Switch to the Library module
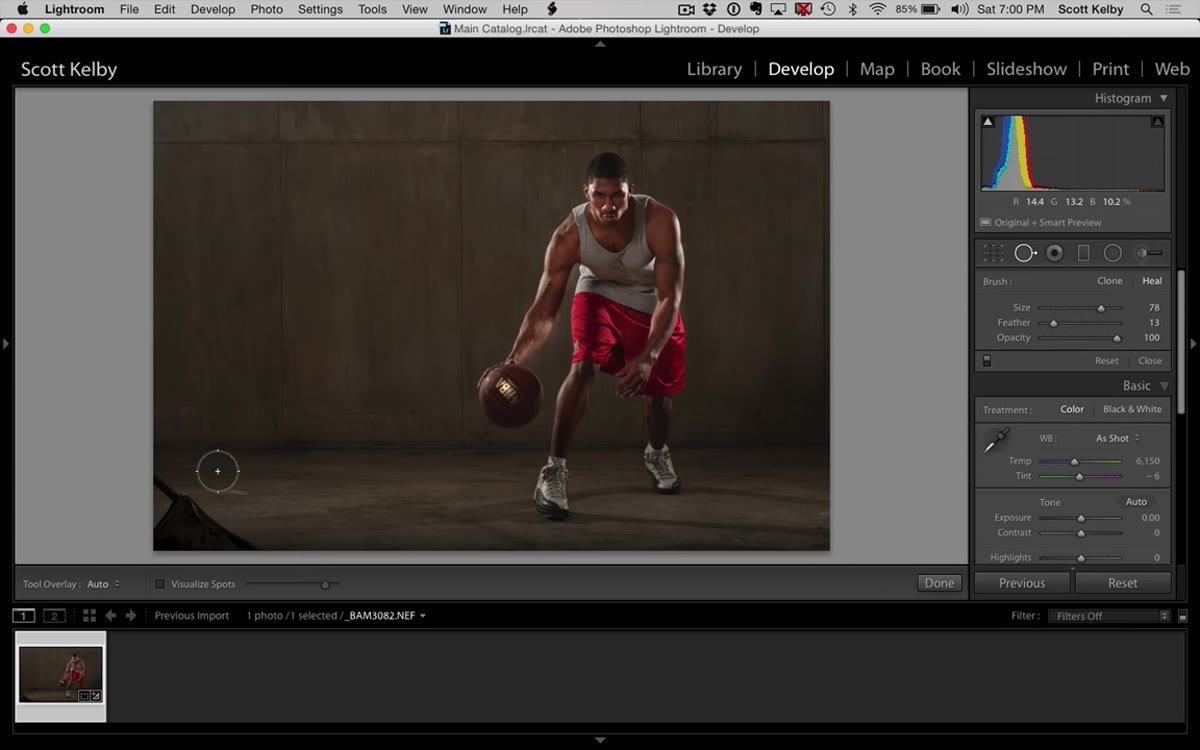 714,69
